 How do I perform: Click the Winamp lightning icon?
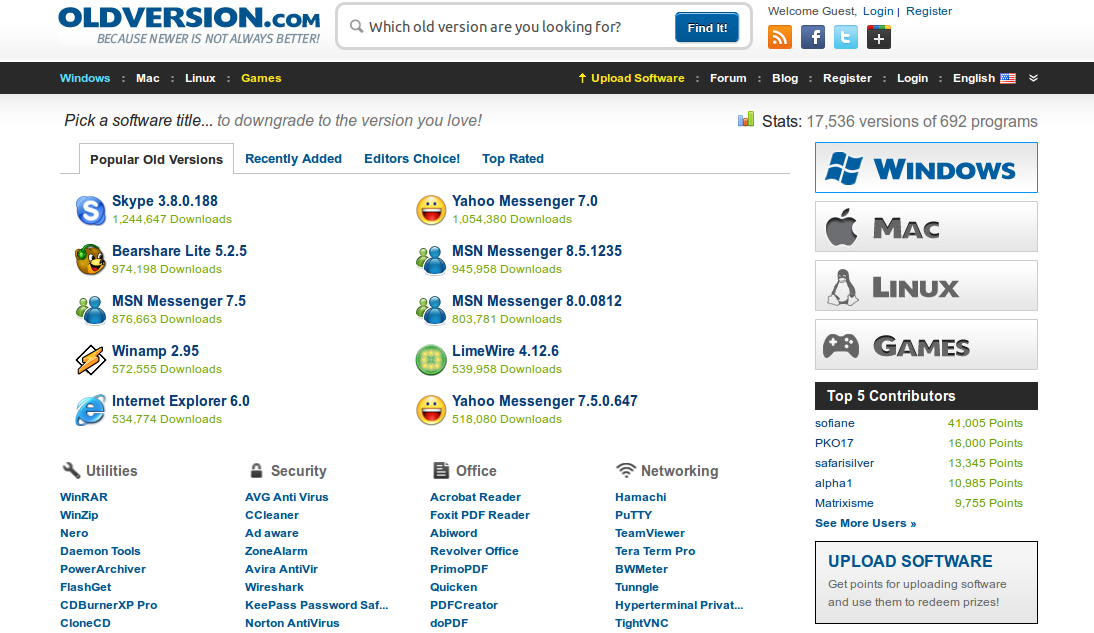tap(91, 360)
